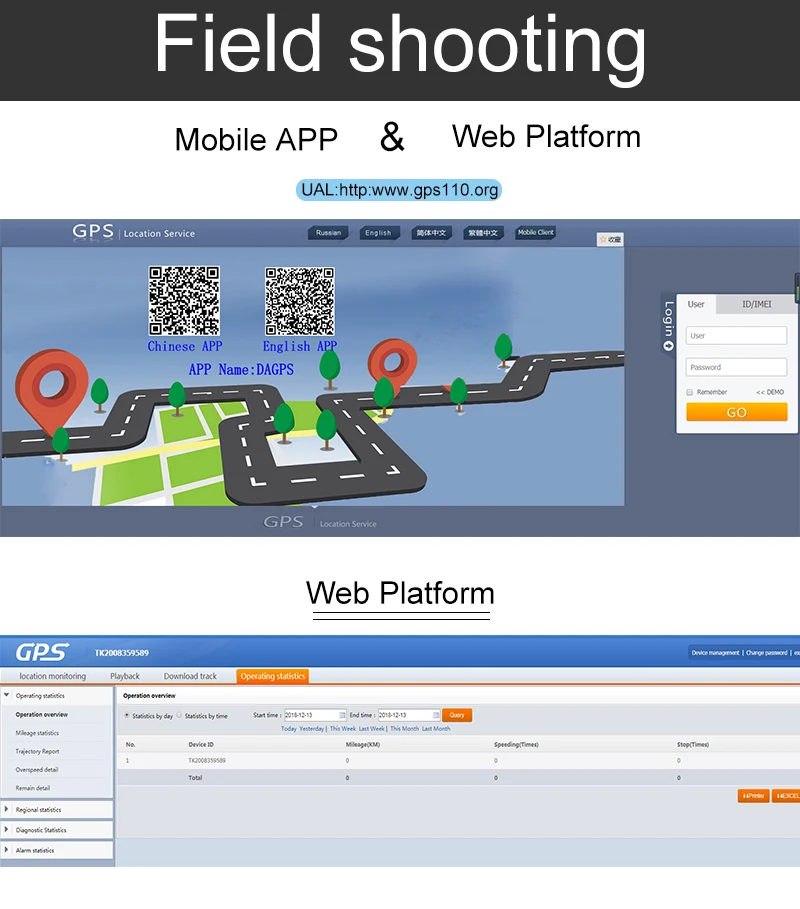This screenshot has width=800, height=909.
Task: Click device ID TK2008359589 table cell
Action: (x=207, y=761)
